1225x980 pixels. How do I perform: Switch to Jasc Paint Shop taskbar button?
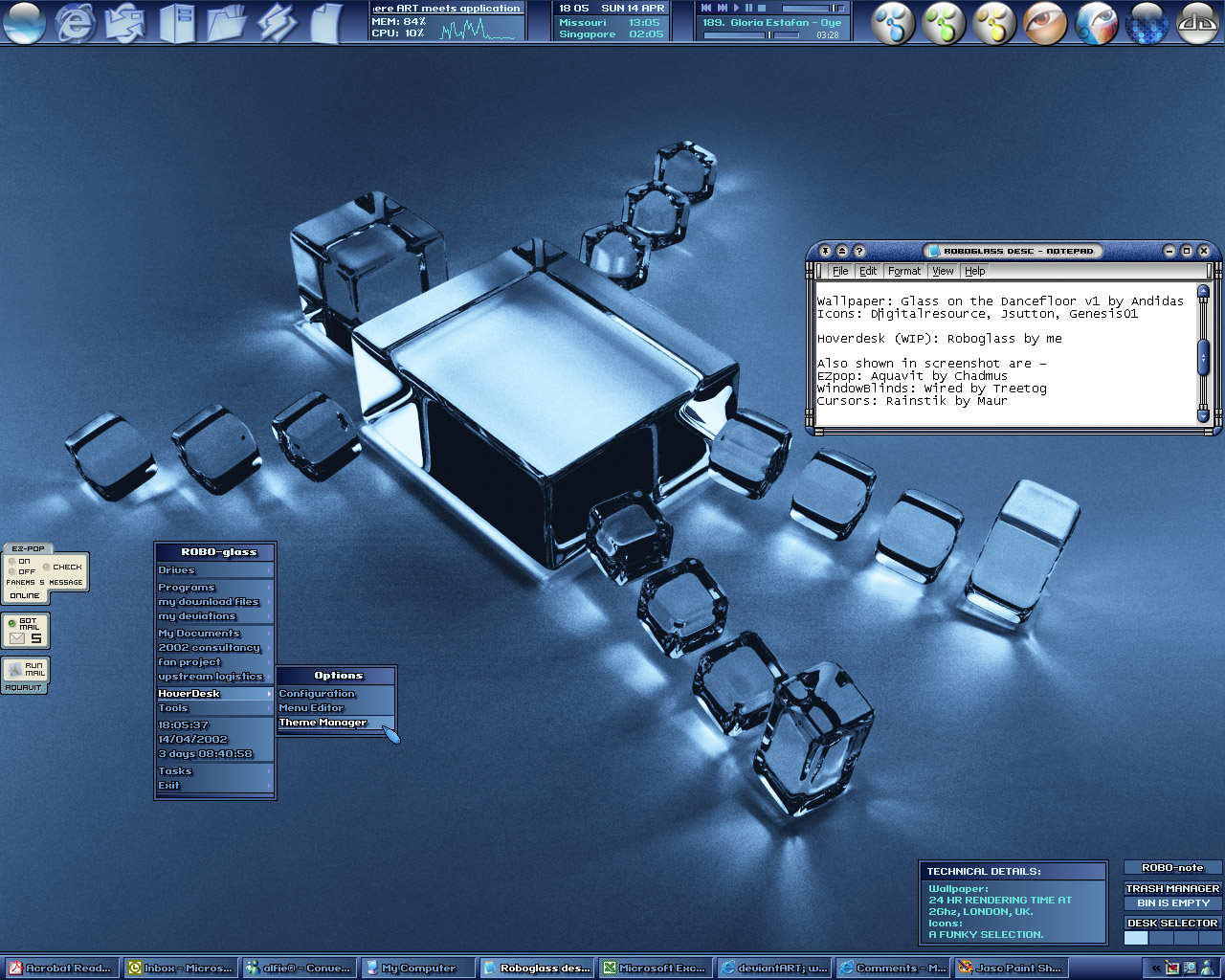coord(1012,968)
